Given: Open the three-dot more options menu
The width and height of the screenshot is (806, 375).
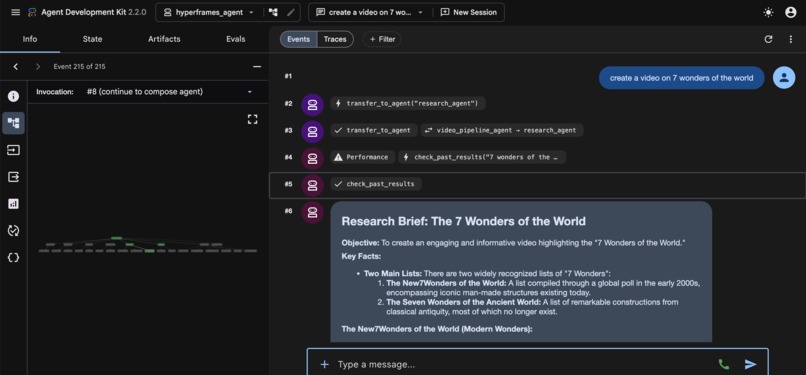Looking at the screenshot, I should 791,39.
